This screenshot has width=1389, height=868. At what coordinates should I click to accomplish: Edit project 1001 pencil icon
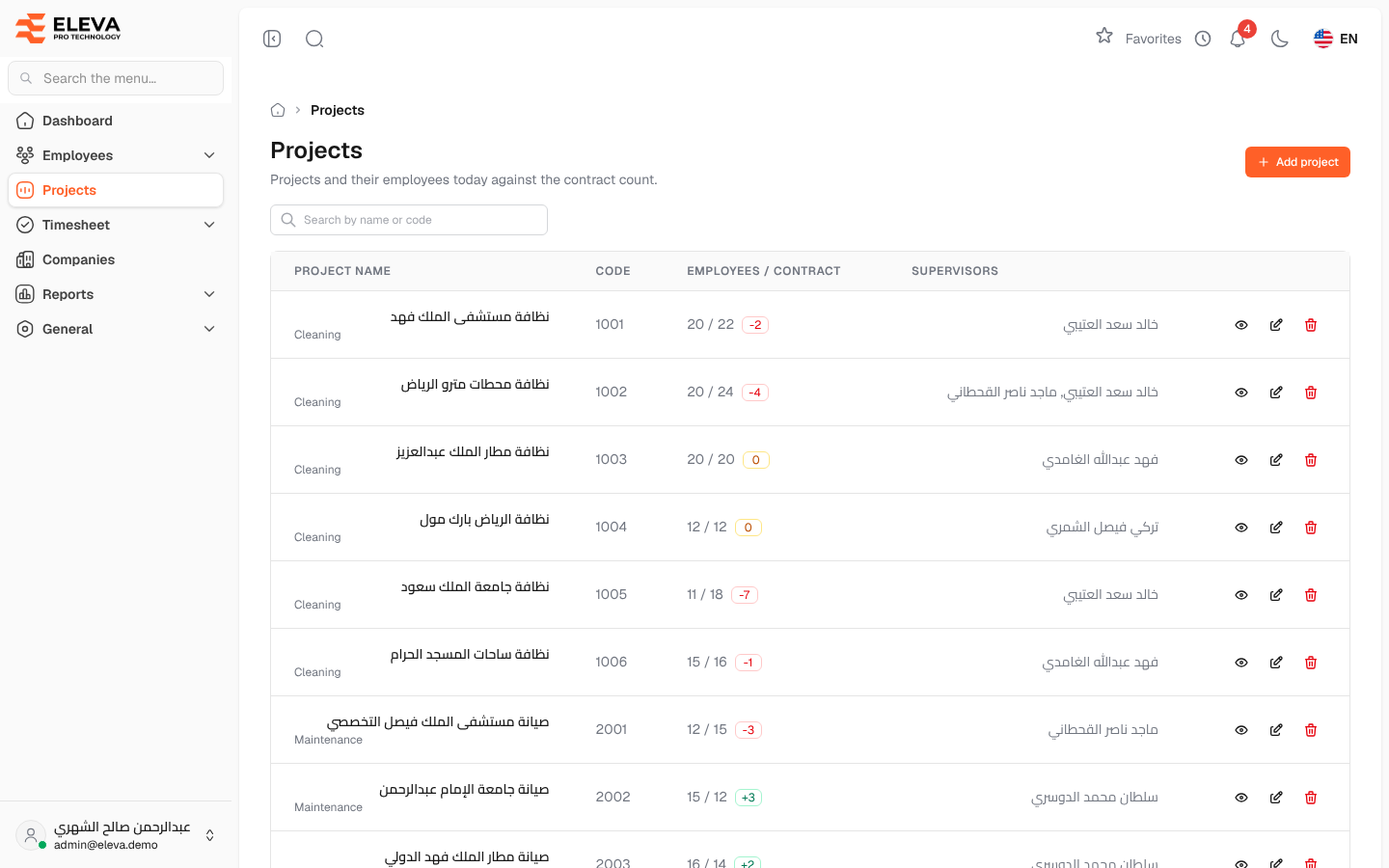(1276, 325)
